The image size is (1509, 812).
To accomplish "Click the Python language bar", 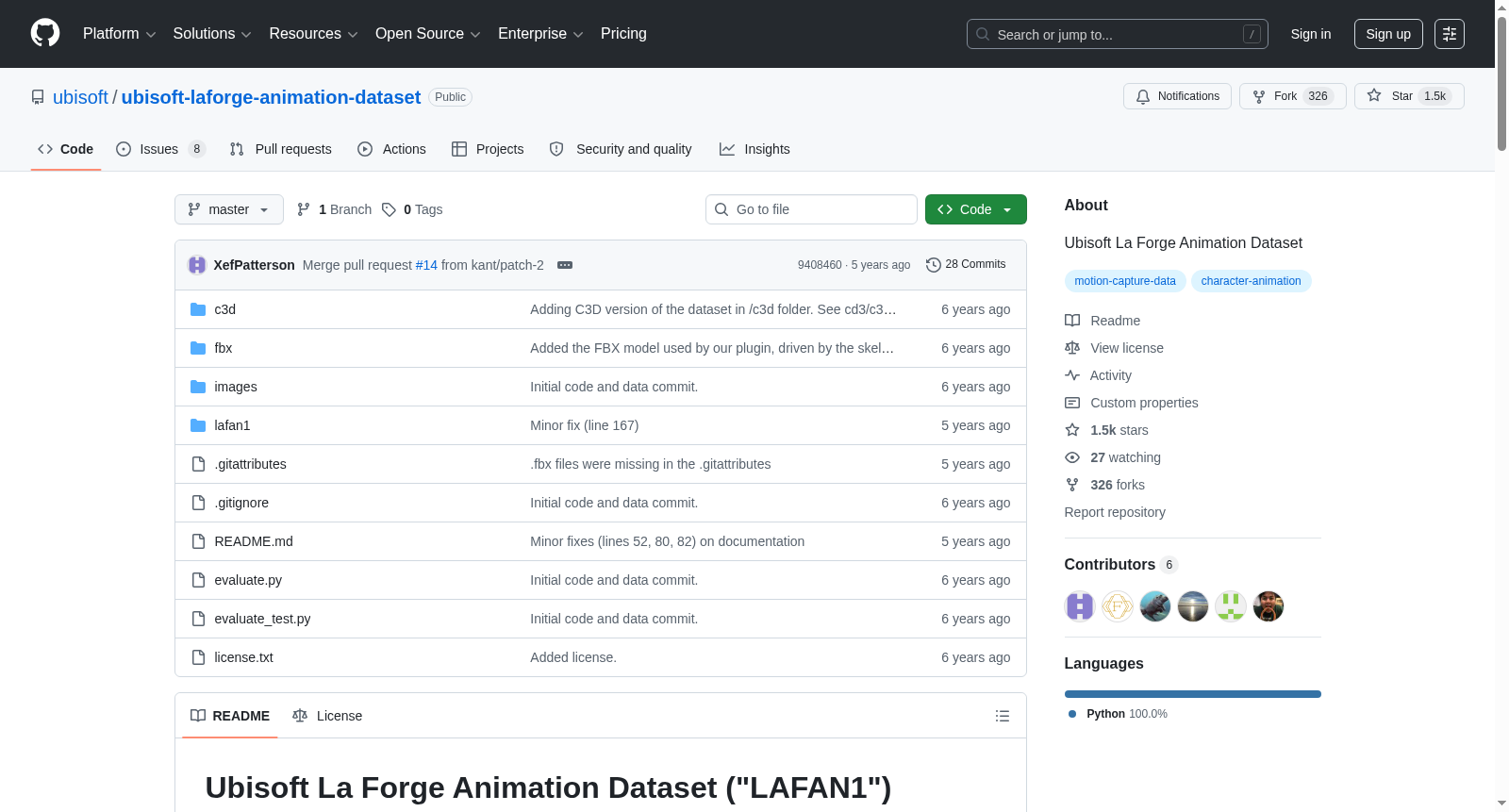I will (1193, 694).
